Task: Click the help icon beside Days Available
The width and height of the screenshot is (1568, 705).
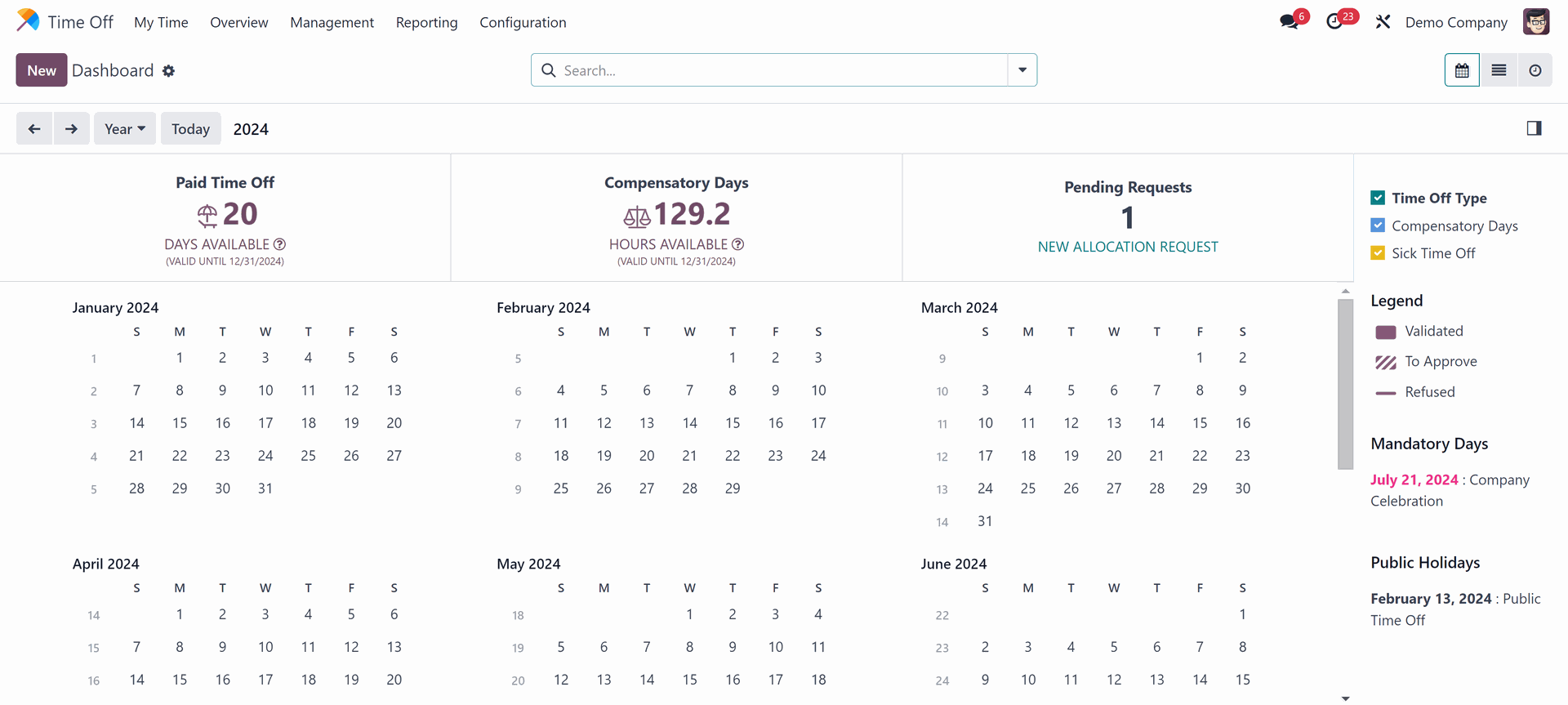Action: [280, 244]
